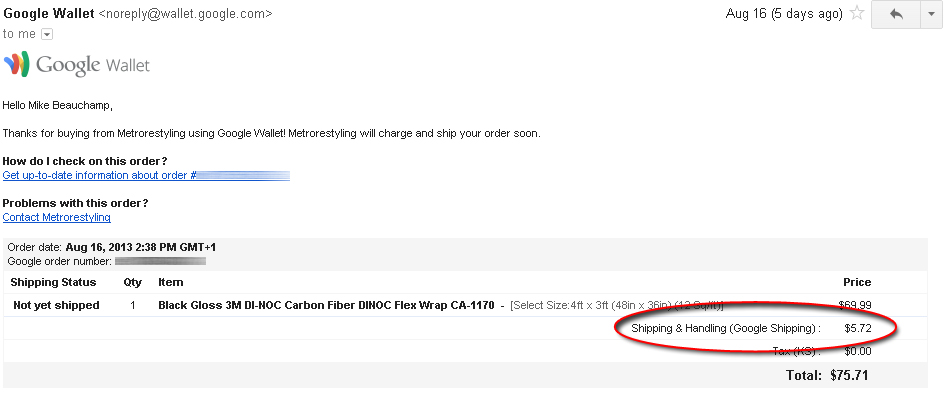Click the Google Wallet sender name

pyautogui.click(x=48, y=13)
